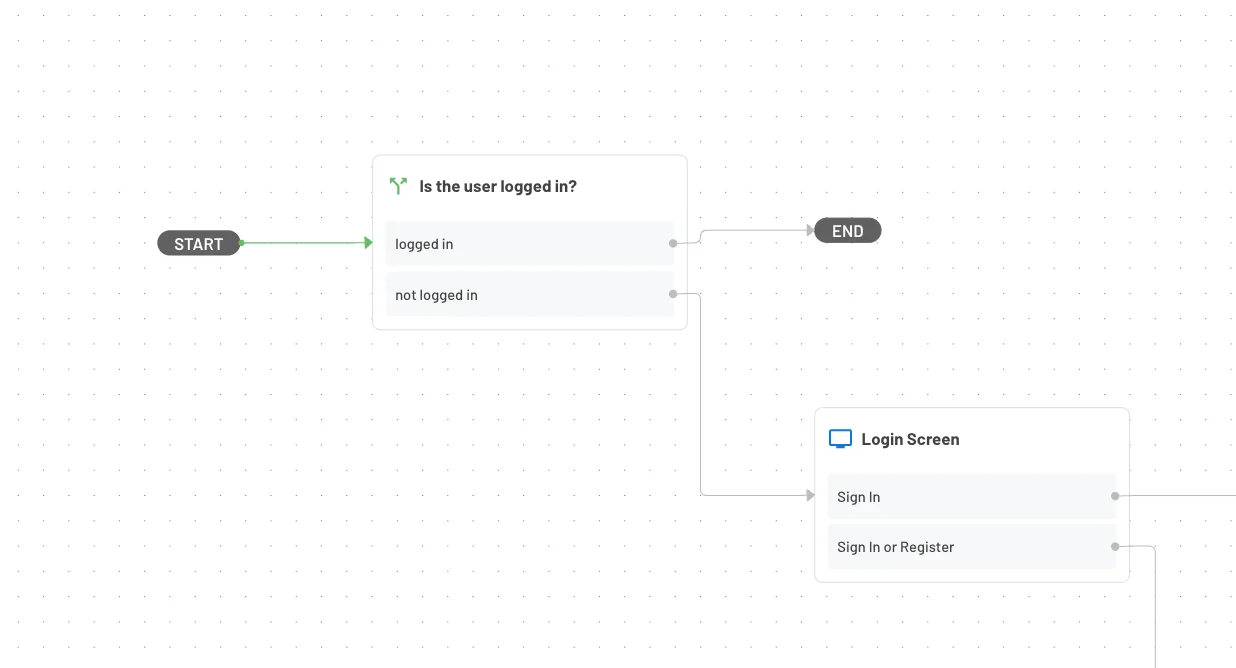This screenshot has height=668, width=1236.
Task: Click the line extending right from "Sign In"
Action: click(1190, 494)
